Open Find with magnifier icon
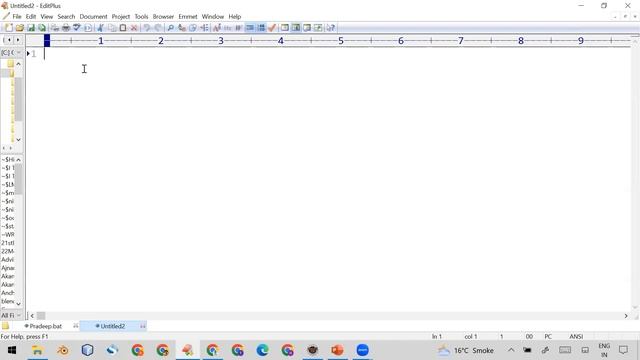This screenshot has width=640, height=360. pyautogui.click(x=171, y=28)
